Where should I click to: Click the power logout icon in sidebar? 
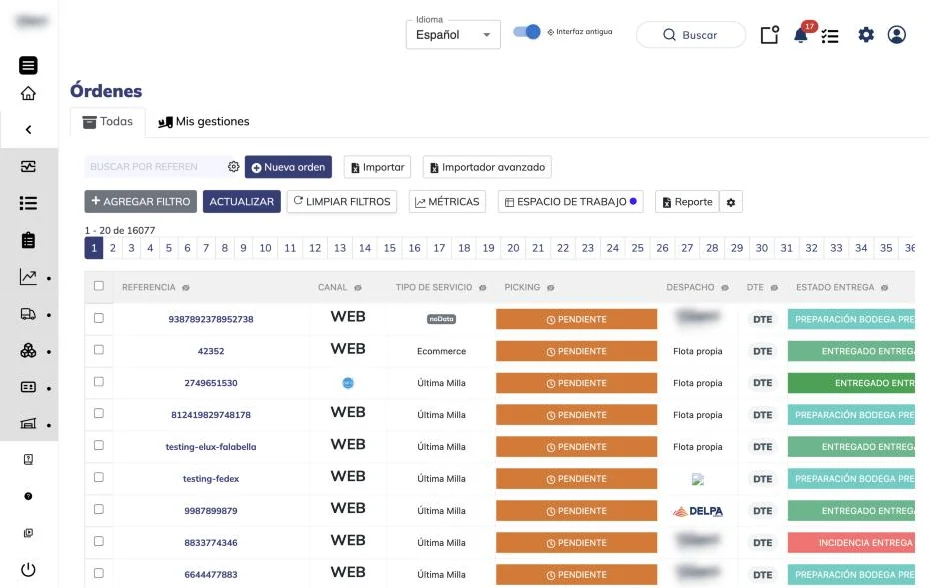28,569
